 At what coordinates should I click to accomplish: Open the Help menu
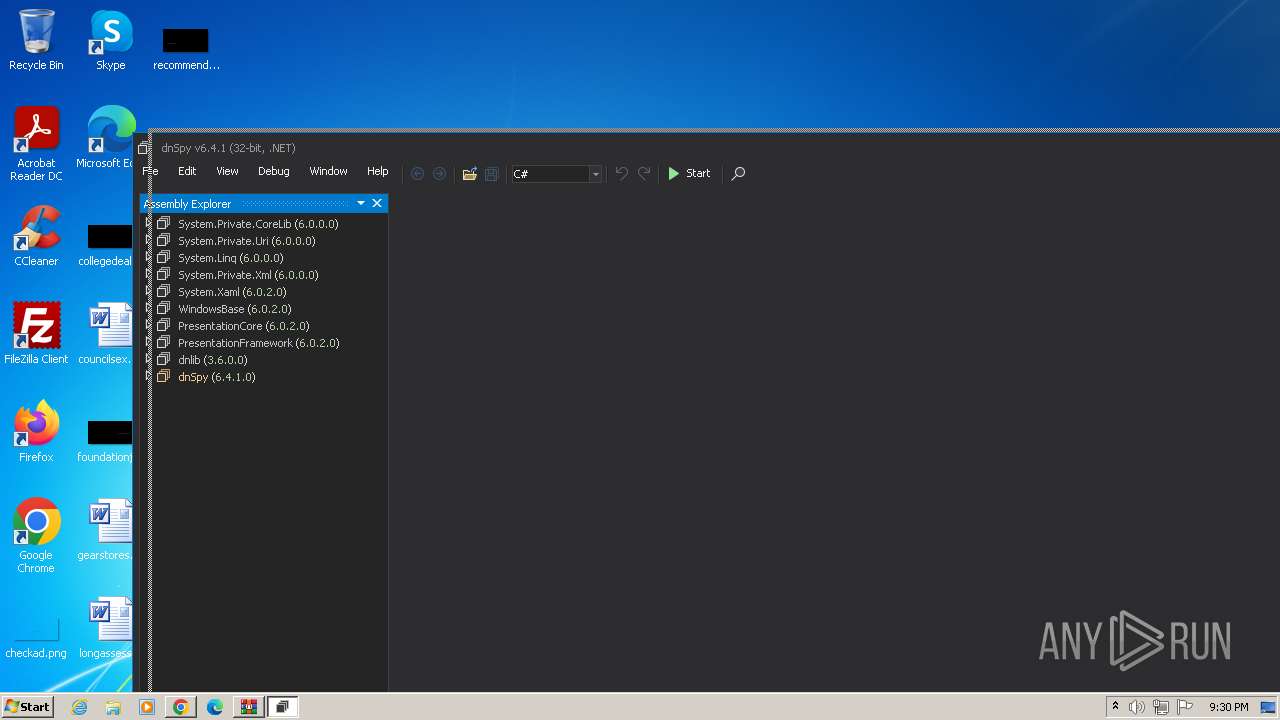click(377, 171)
